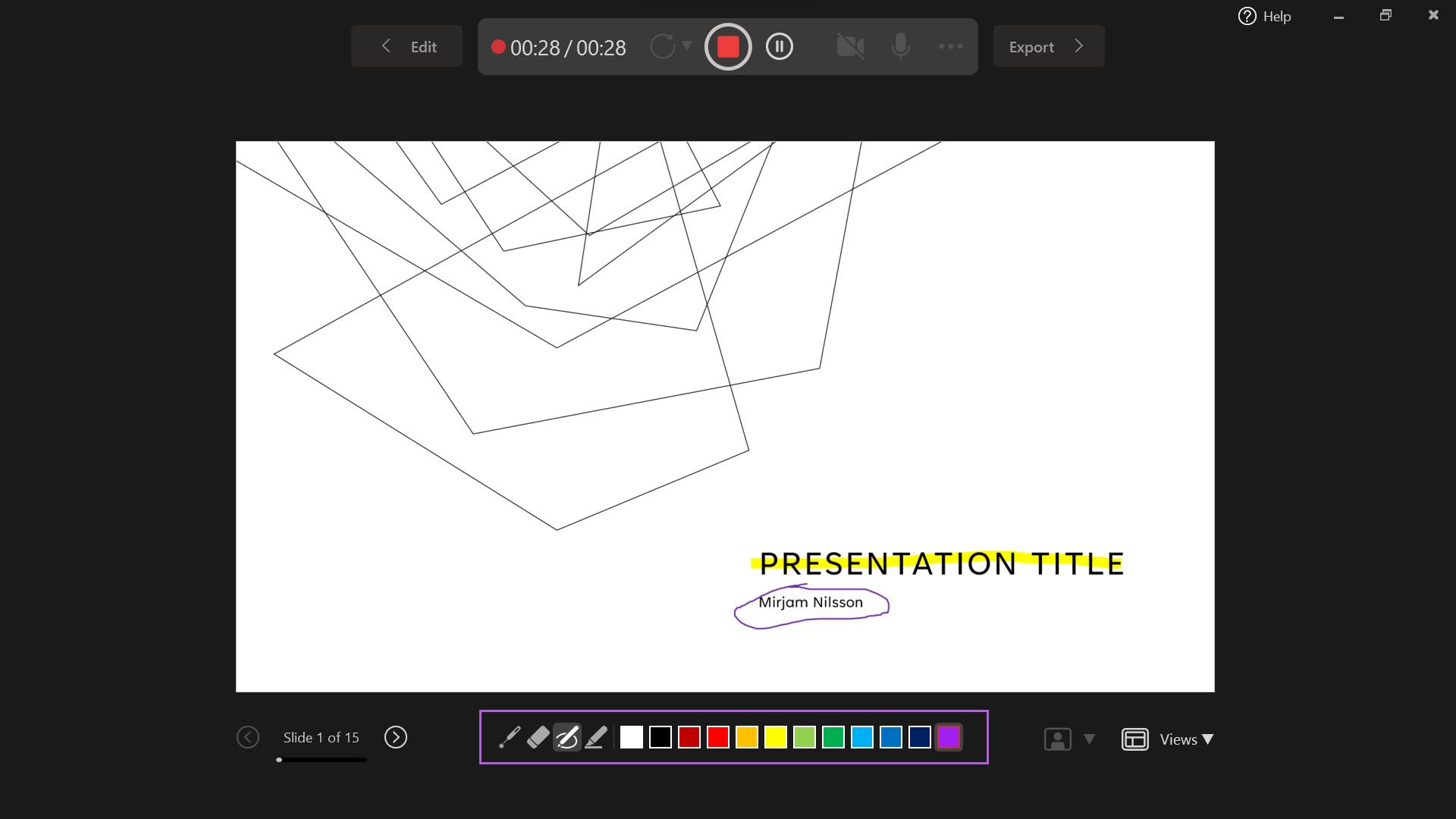The width and height of the screenshot is (1456, 819).
Task: Stop the current recording
Action: tap(726, 46)
